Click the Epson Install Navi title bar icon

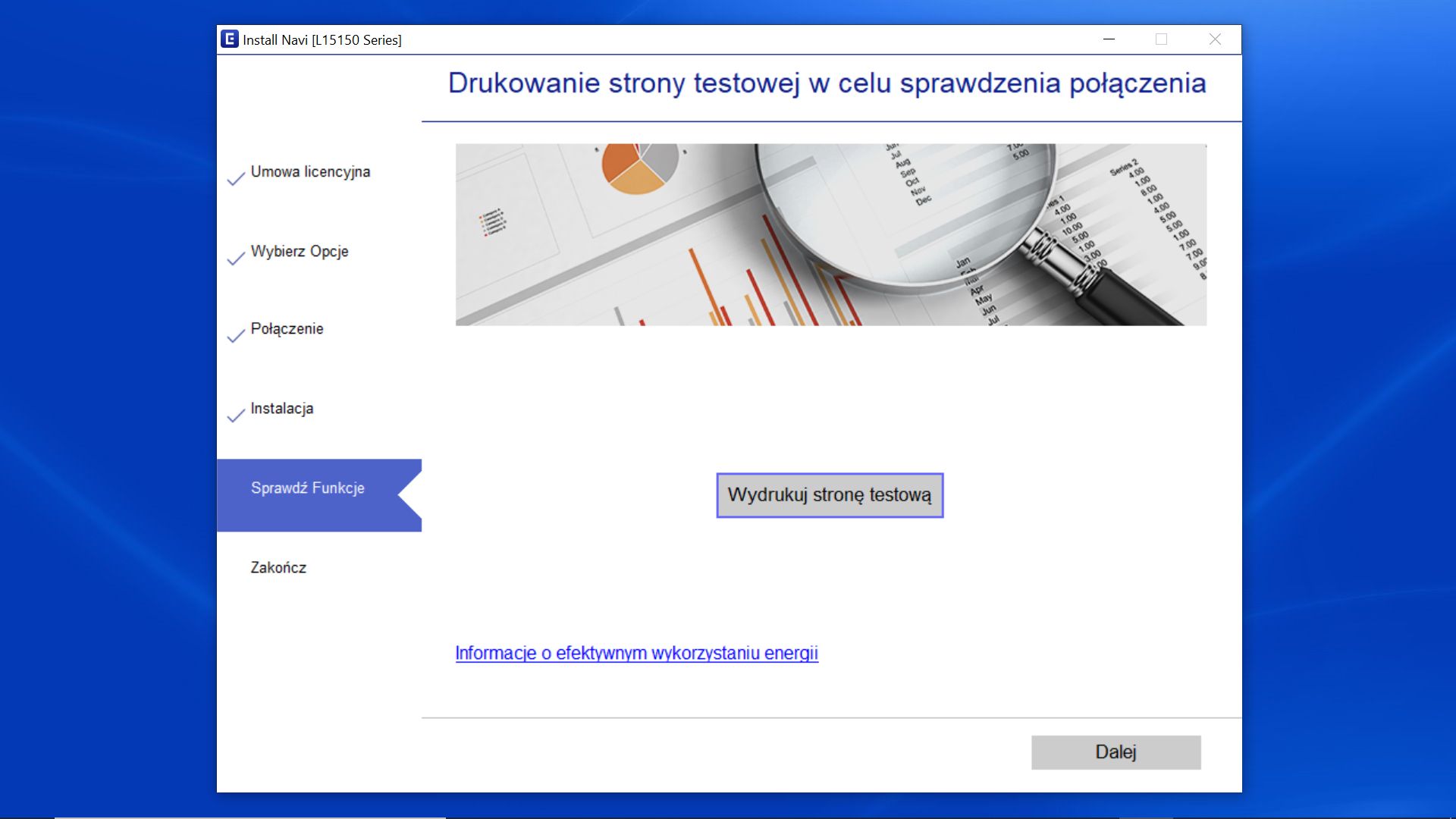(229, 39)
